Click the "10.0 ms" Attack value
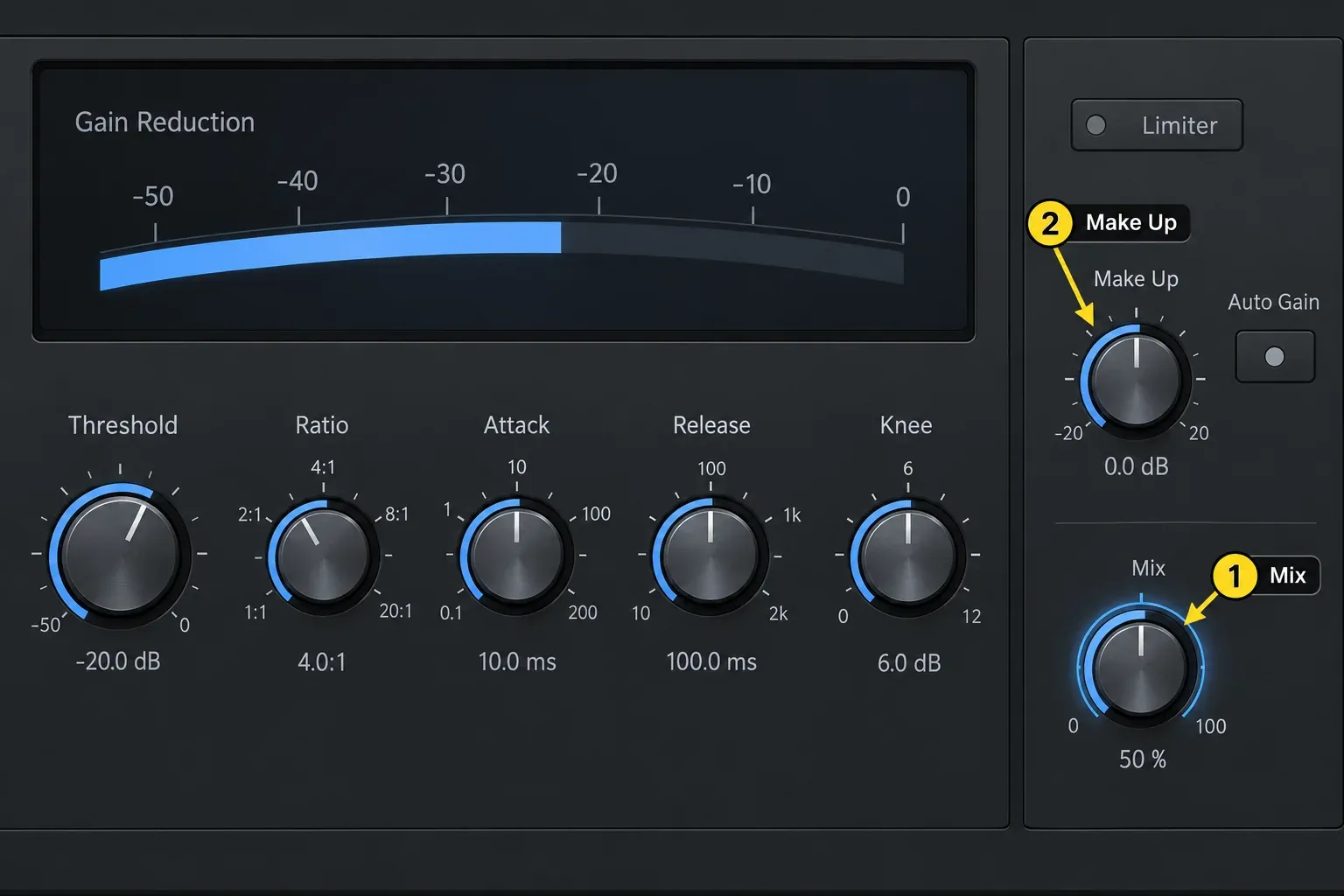Image resolution: width=1344 pixels, height=896 pixels. tap(517, 661)
